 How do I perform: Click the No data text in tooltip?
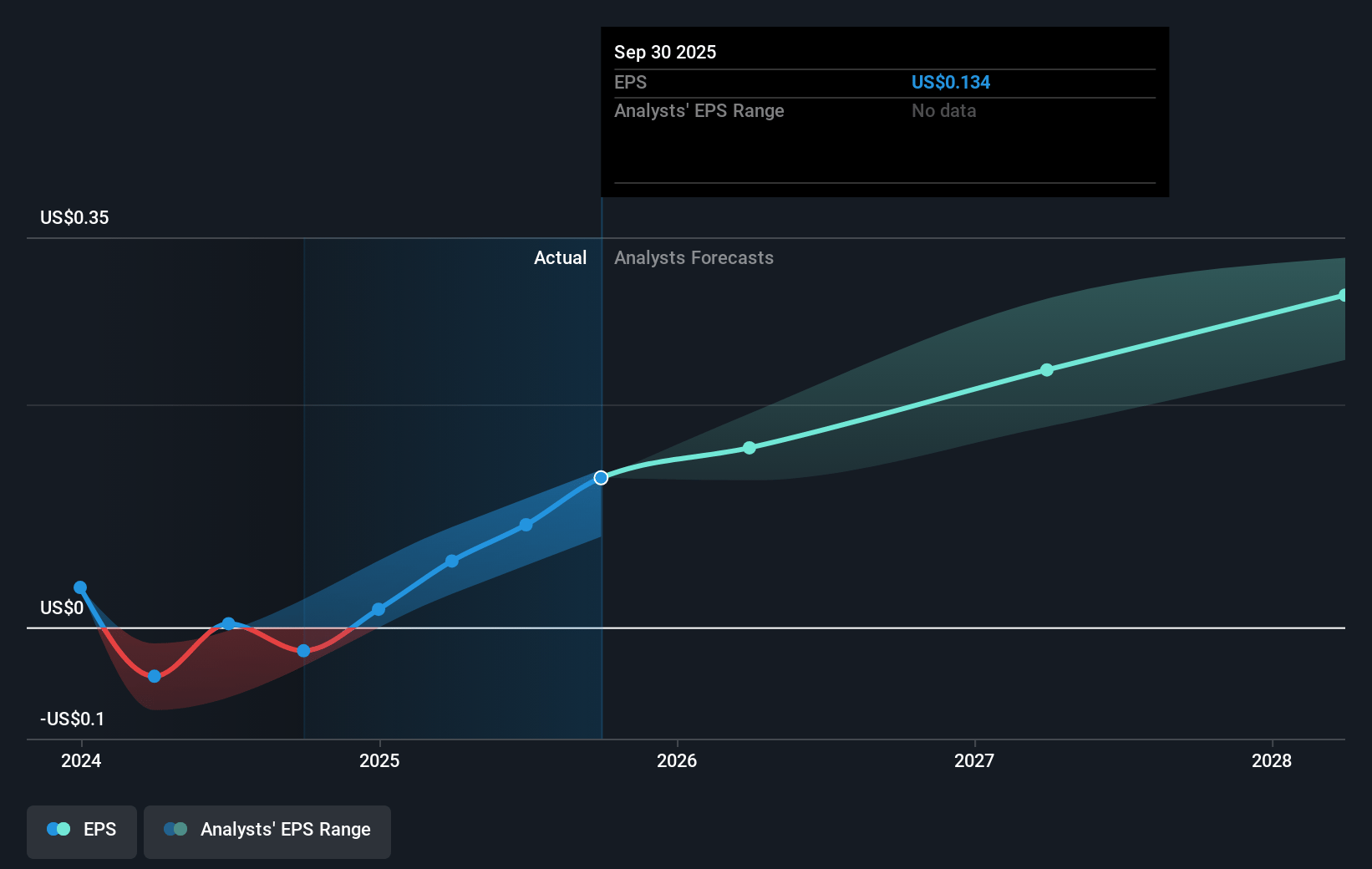point(943,111)
